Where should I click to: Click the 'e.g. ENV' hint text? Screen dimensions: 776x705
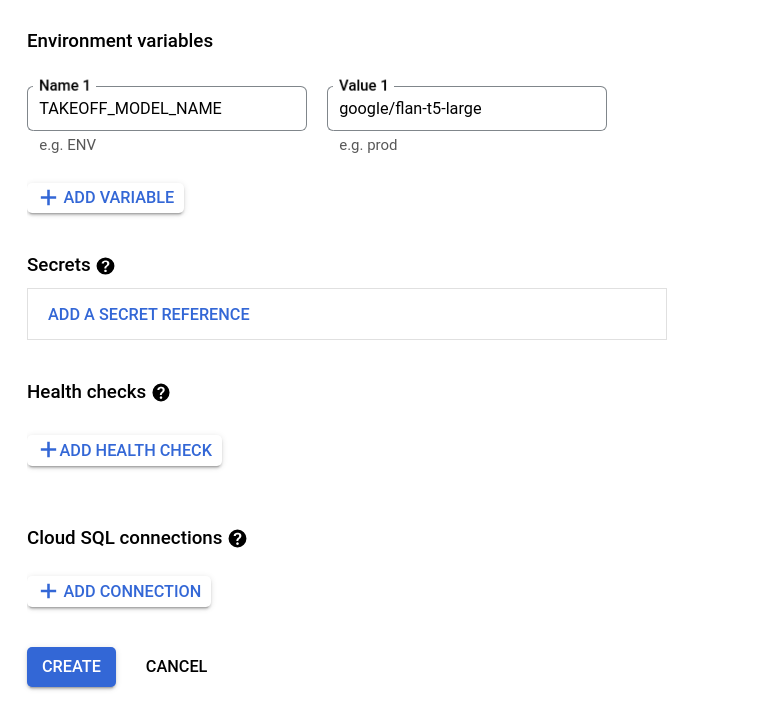[67, 145]
